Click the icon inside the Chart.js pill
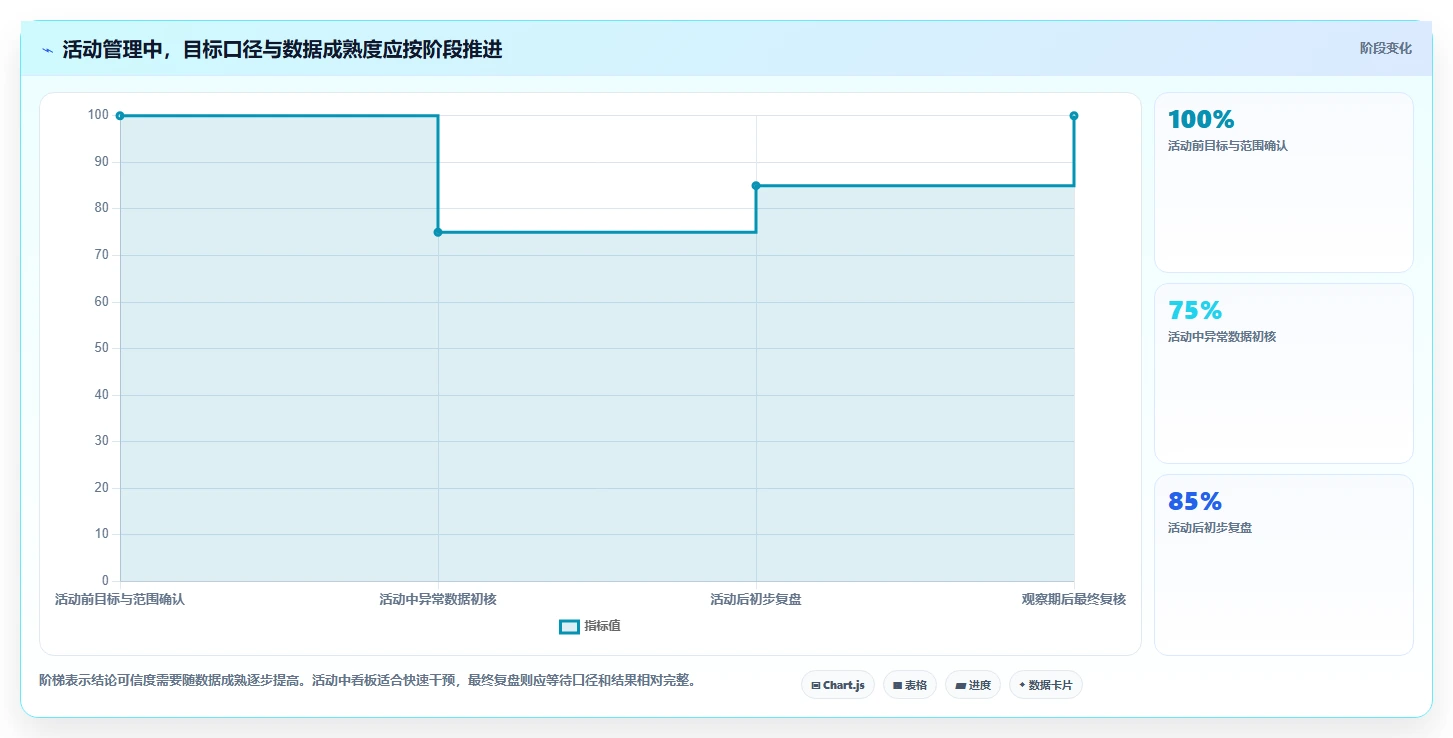This screenshot has width=1453, height=738. click(x=816, y=686)
